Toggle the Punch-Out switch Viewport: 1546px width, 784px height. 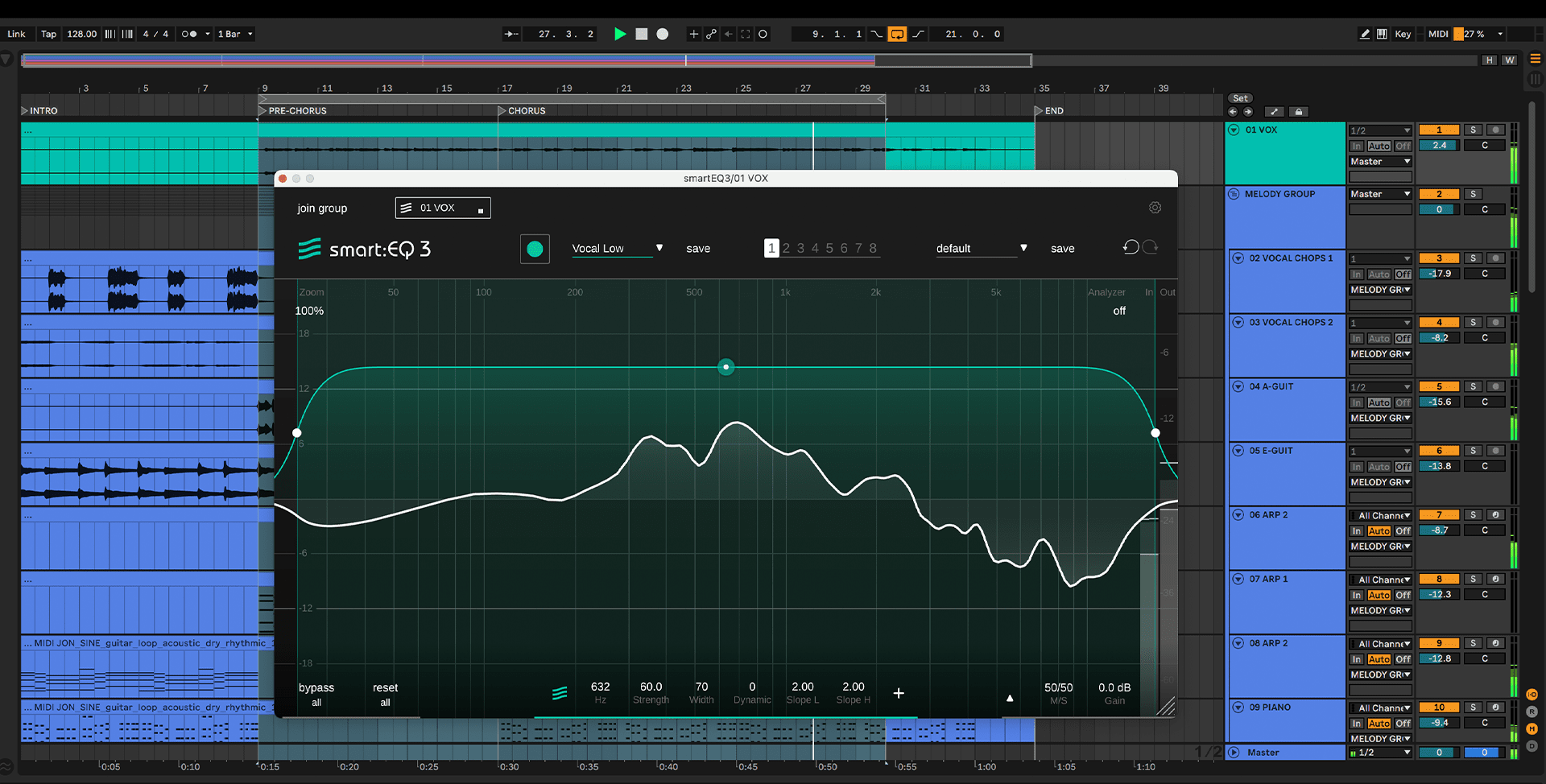coord(918,34)
